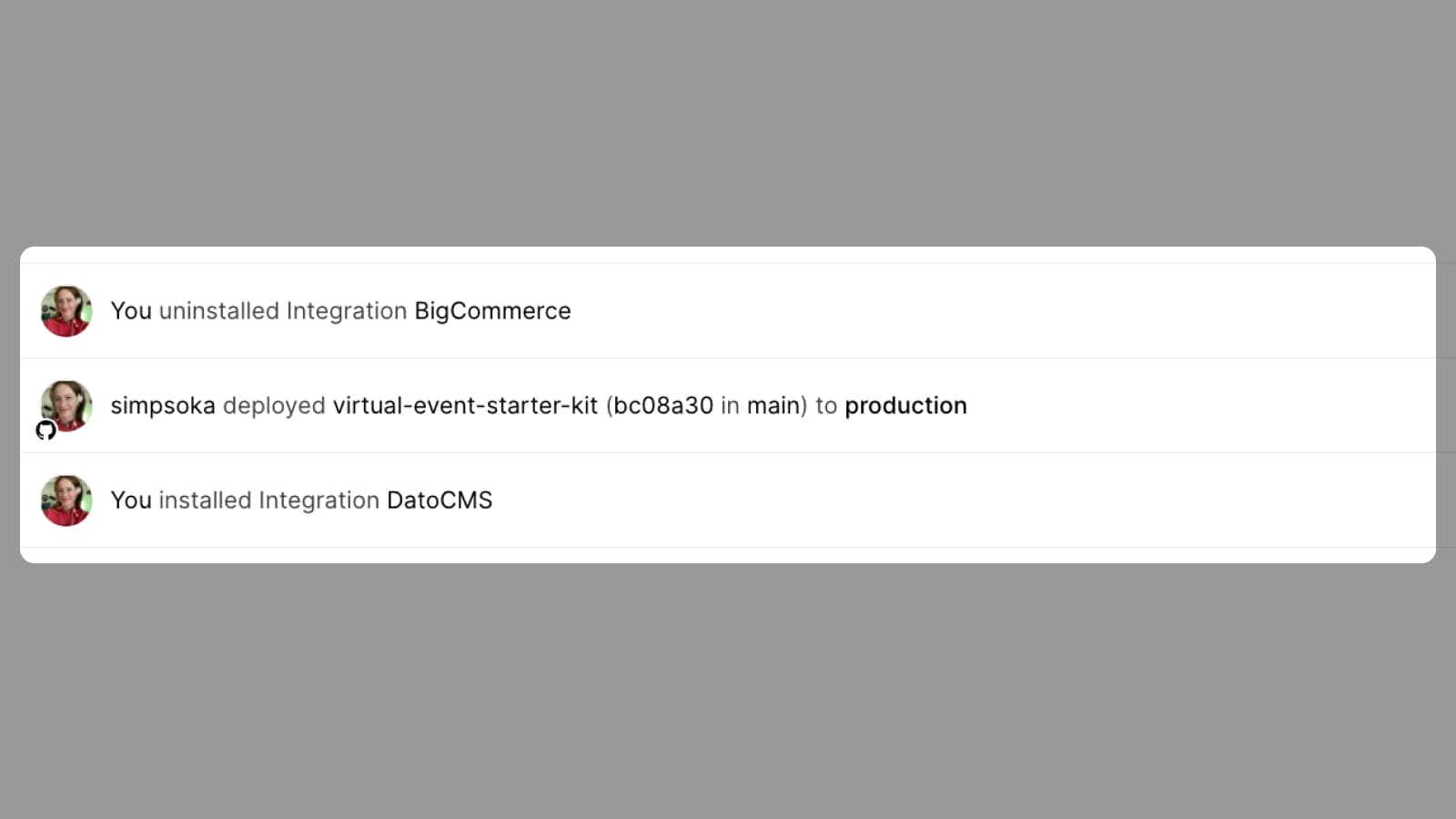This screenshot has width=1456, height=819.
Task: Open the simpsoka user profile link
Action: click(163, 406)
